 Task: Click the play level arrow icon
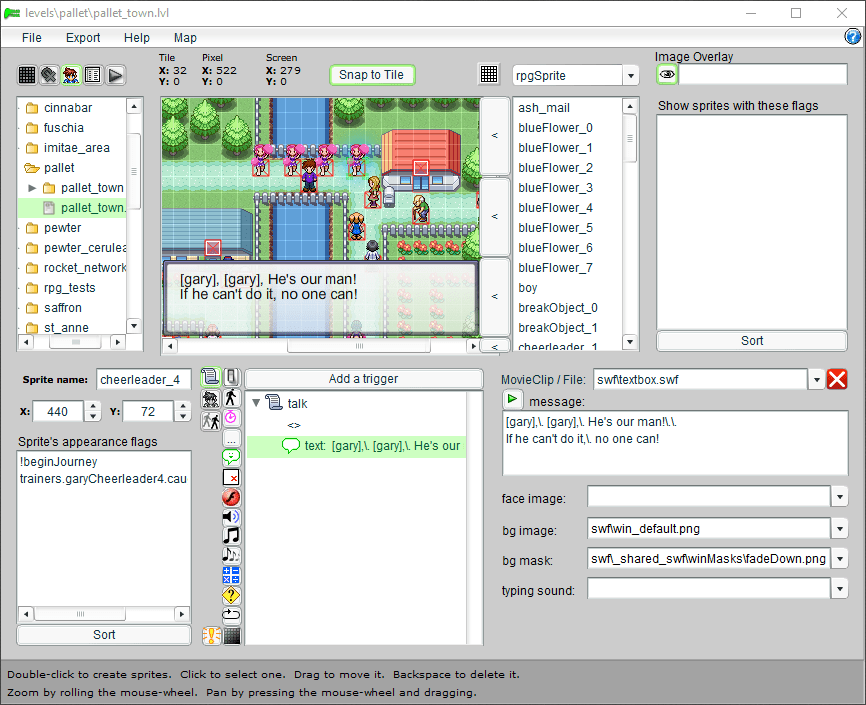(115, 75)
